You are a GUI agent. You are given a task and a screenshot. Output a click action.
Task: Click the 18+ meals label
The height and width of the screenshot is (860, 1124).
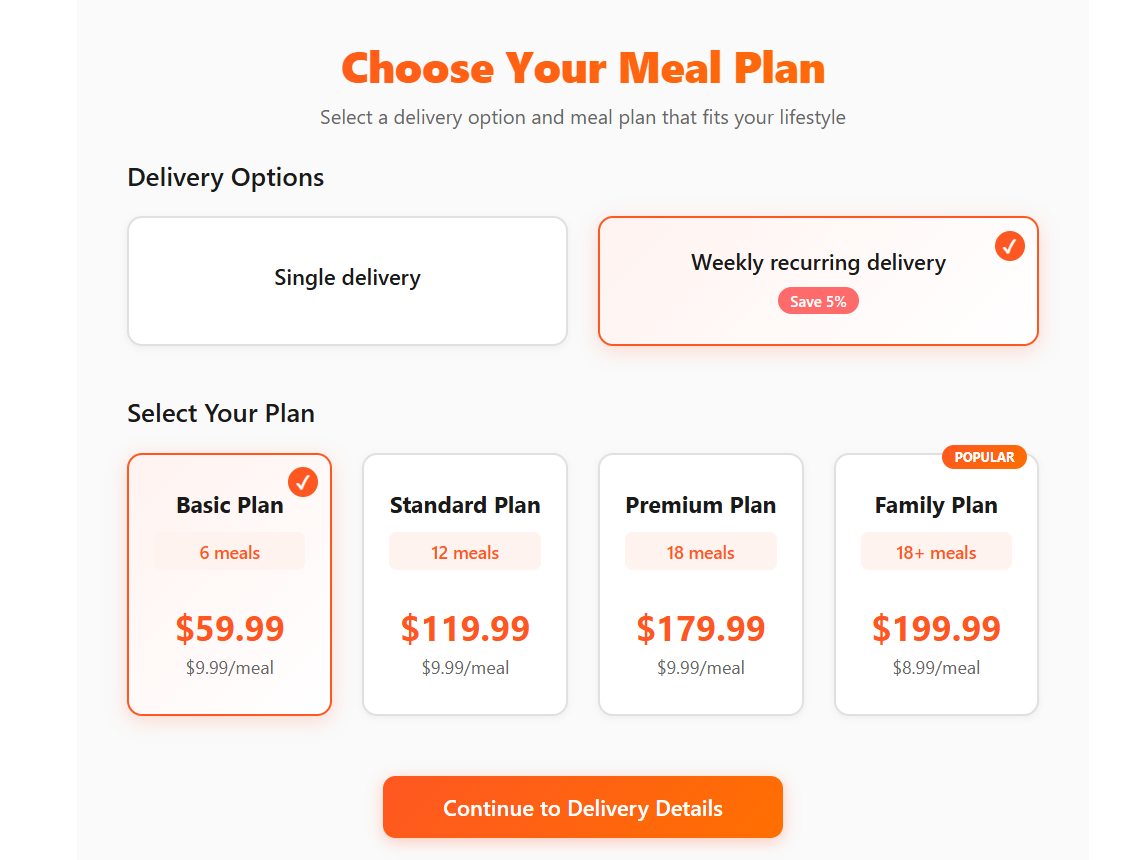click(x=936, y=553)
